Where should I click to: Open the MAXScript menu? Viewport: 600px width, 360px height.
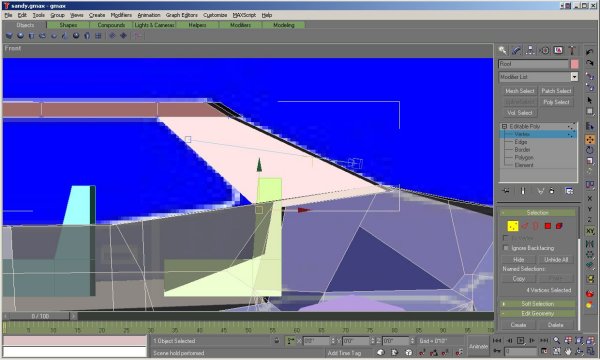pyautogui.click(x=244, y=15)
